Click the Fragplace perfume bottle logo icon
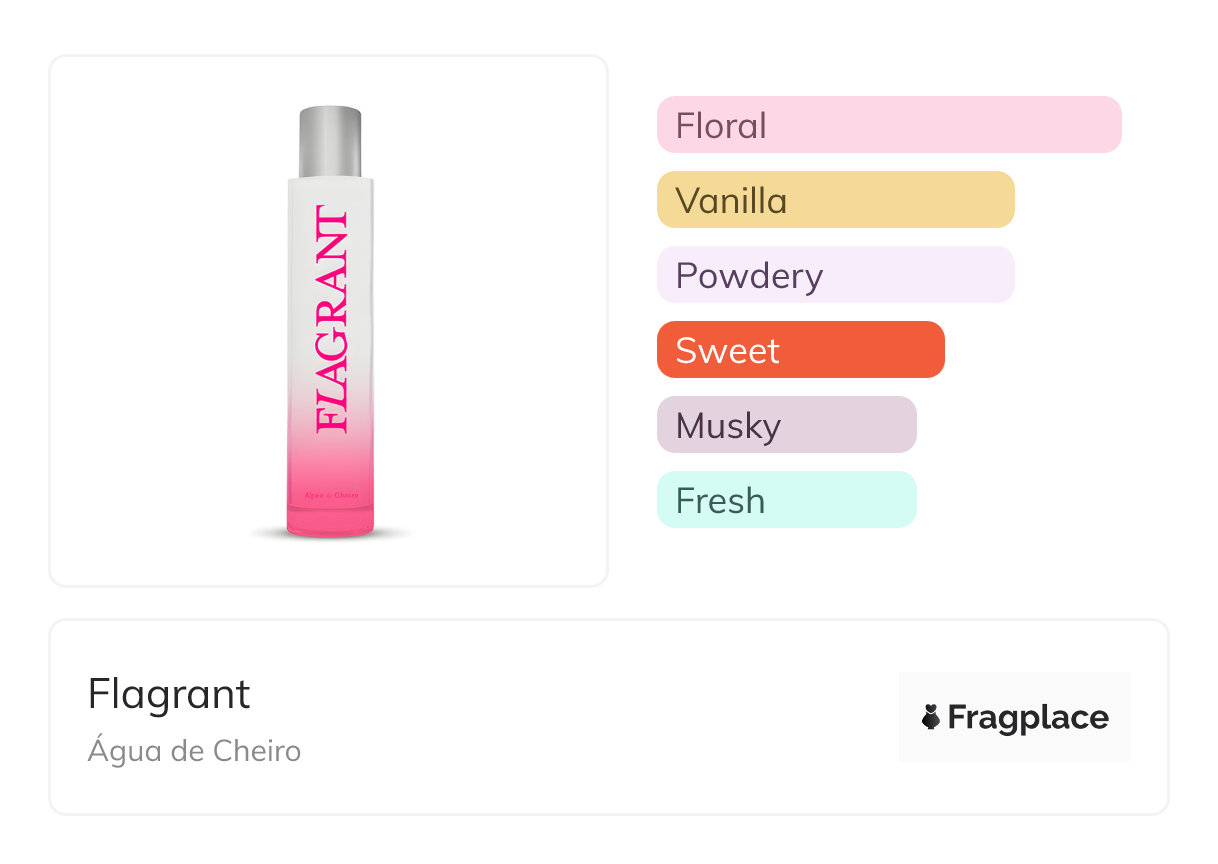Viewport: 1218px width, 864px height. coord(931,717)
